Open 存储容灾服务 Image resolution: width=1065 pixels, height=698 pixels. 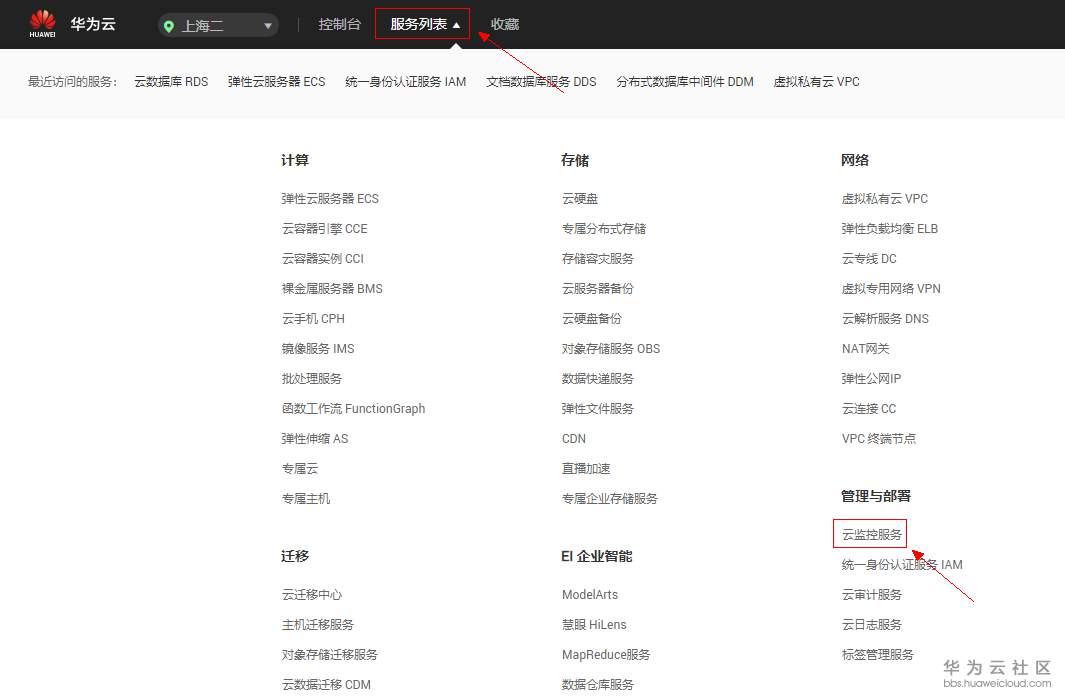tap(598, 259)
